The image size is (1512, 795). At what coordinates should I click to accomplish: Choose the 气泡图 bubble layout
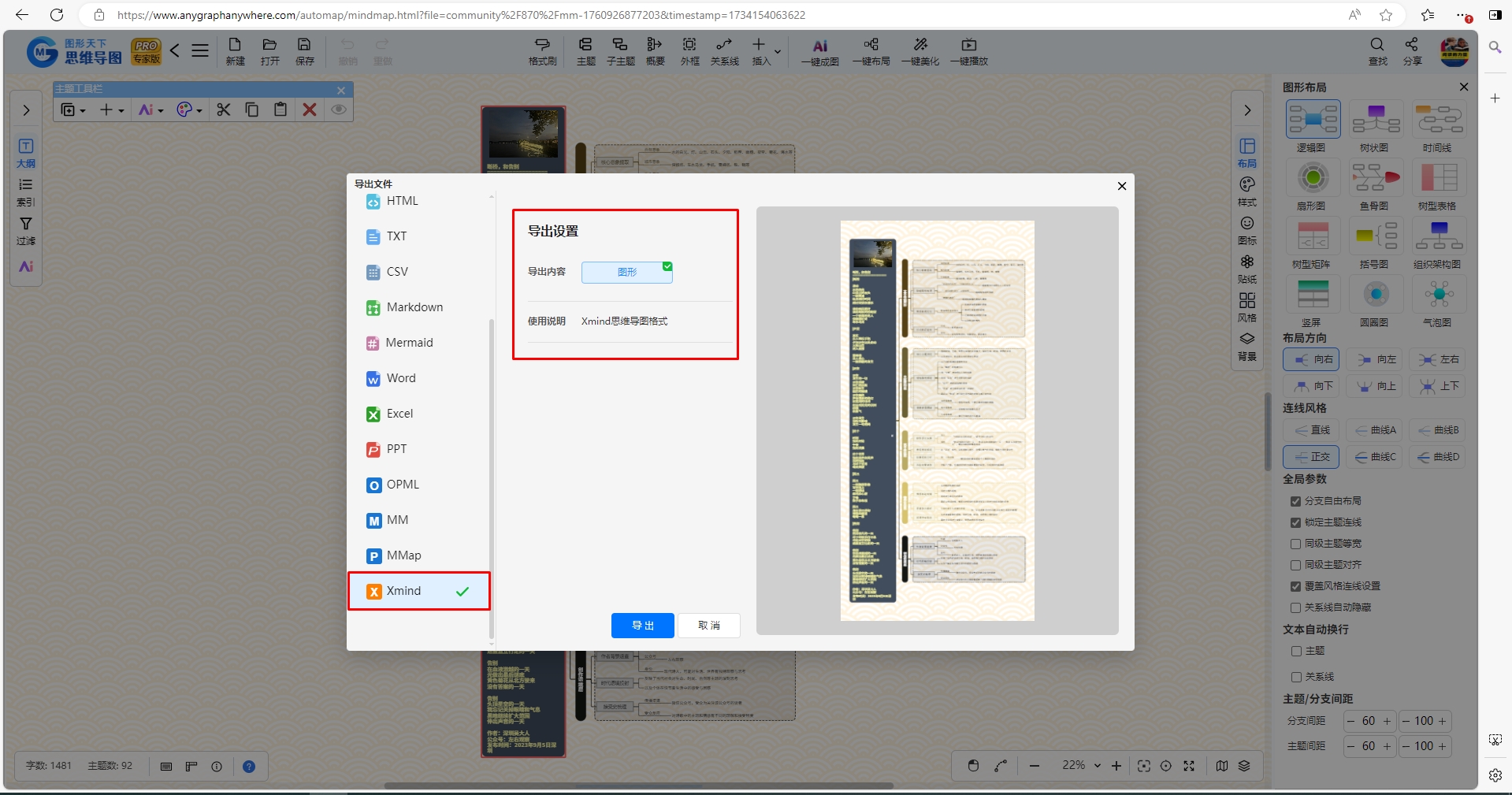pyautogui.click(x=1438, y=302)
